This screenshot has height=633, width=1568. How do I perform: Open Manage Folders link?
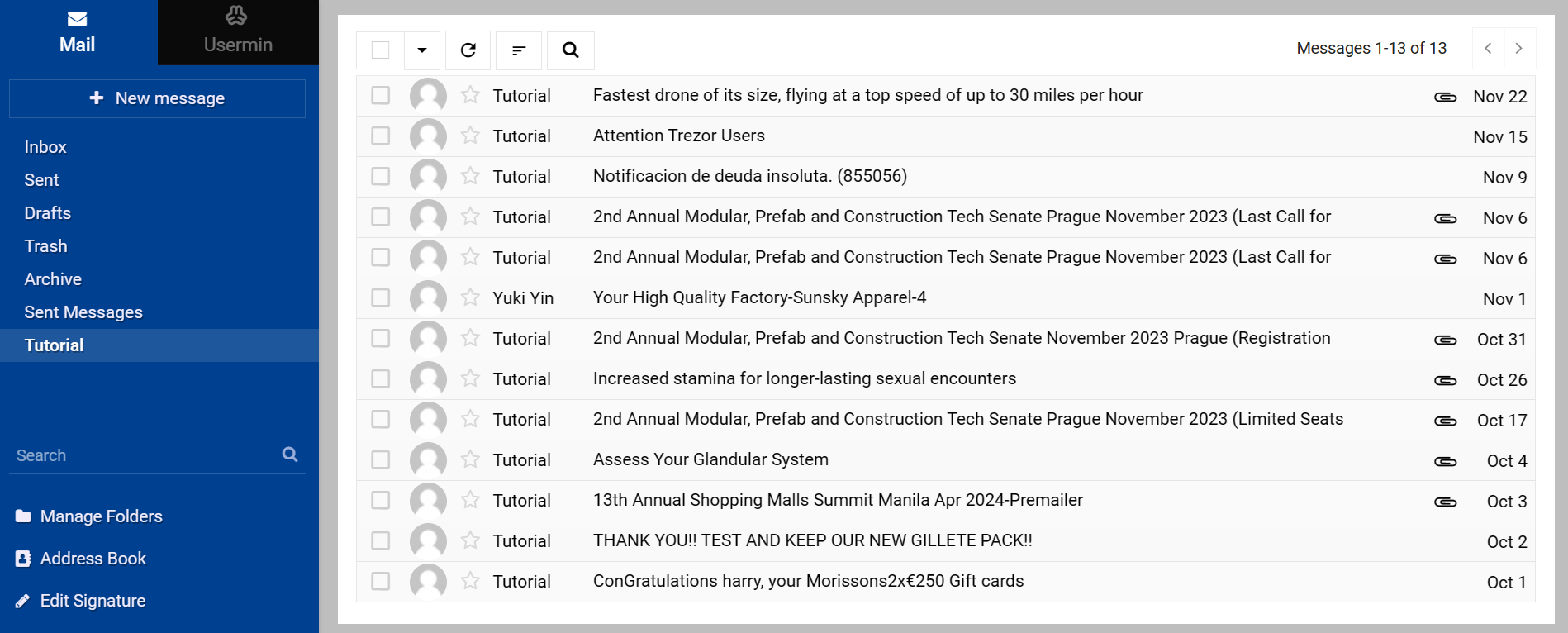(x=101, y=516)
